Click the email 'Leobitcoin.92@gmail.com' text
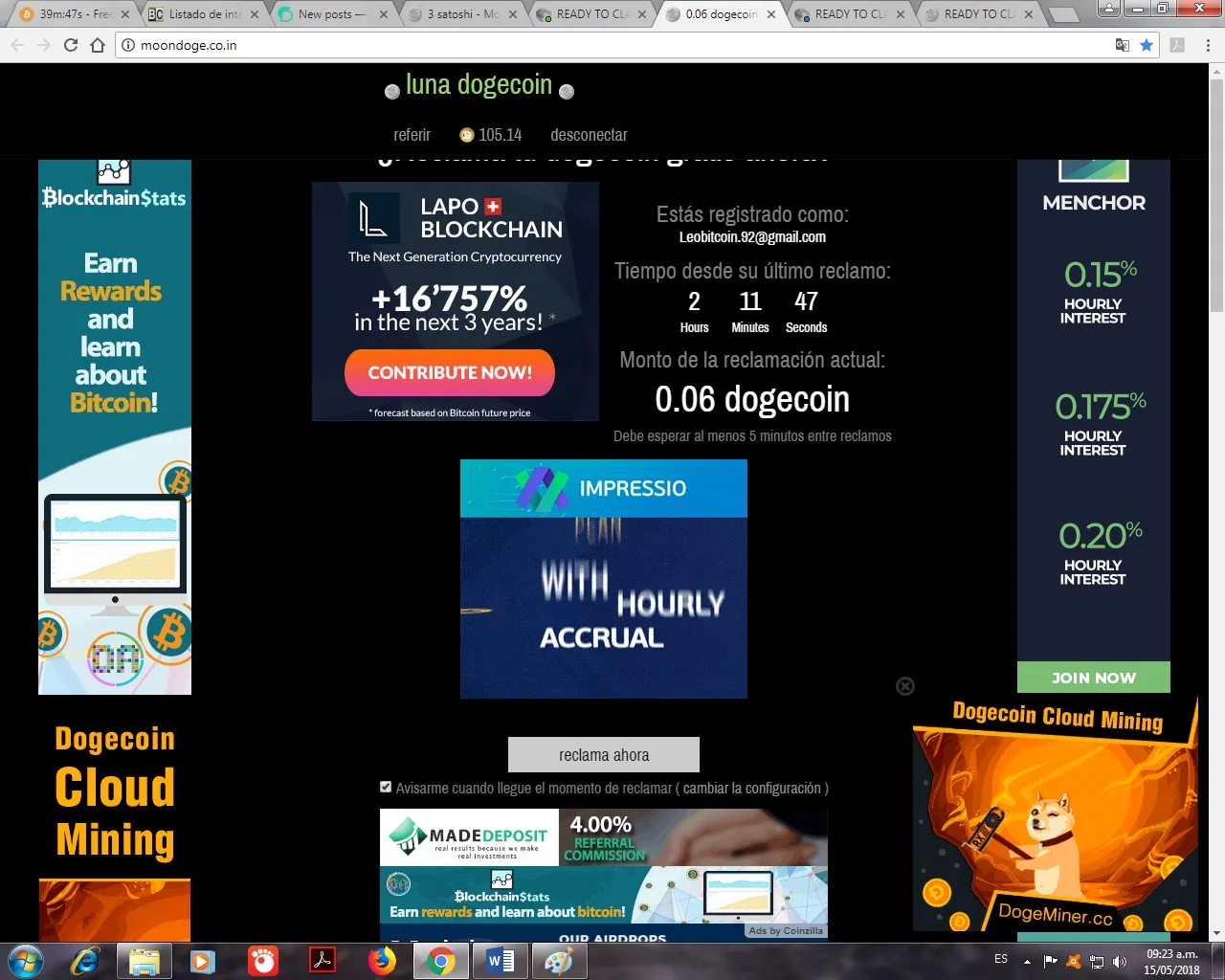The height and width of the screenshot is (980, 1225). click(x=752, y=236)
